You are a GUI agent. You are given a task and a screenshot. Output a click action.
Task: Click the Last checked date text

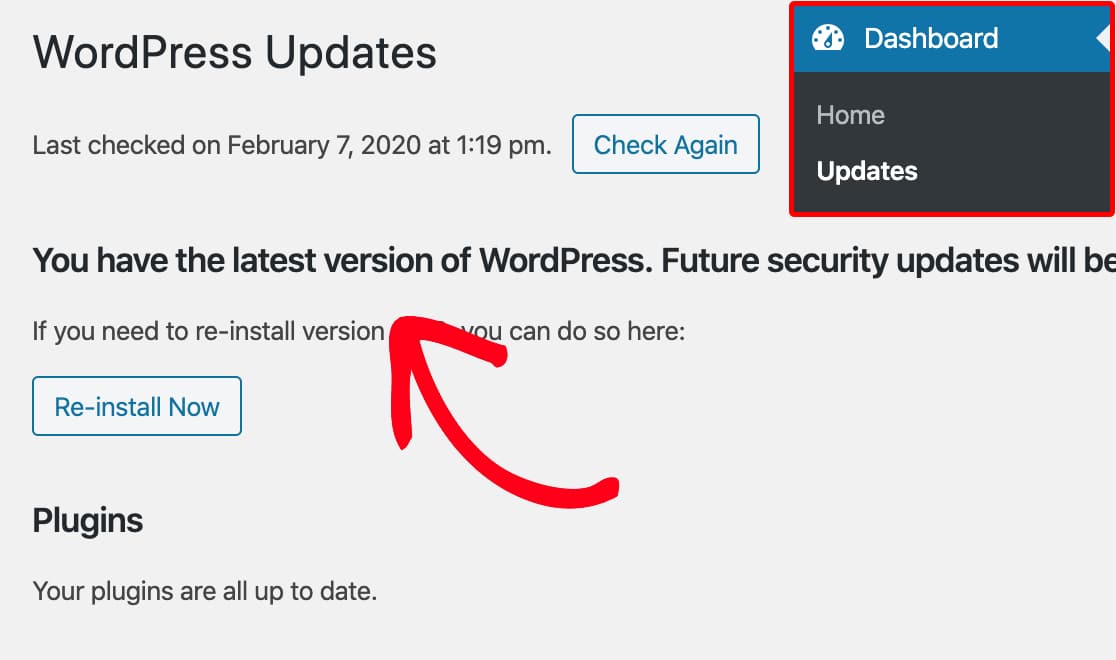pos(292,145)
